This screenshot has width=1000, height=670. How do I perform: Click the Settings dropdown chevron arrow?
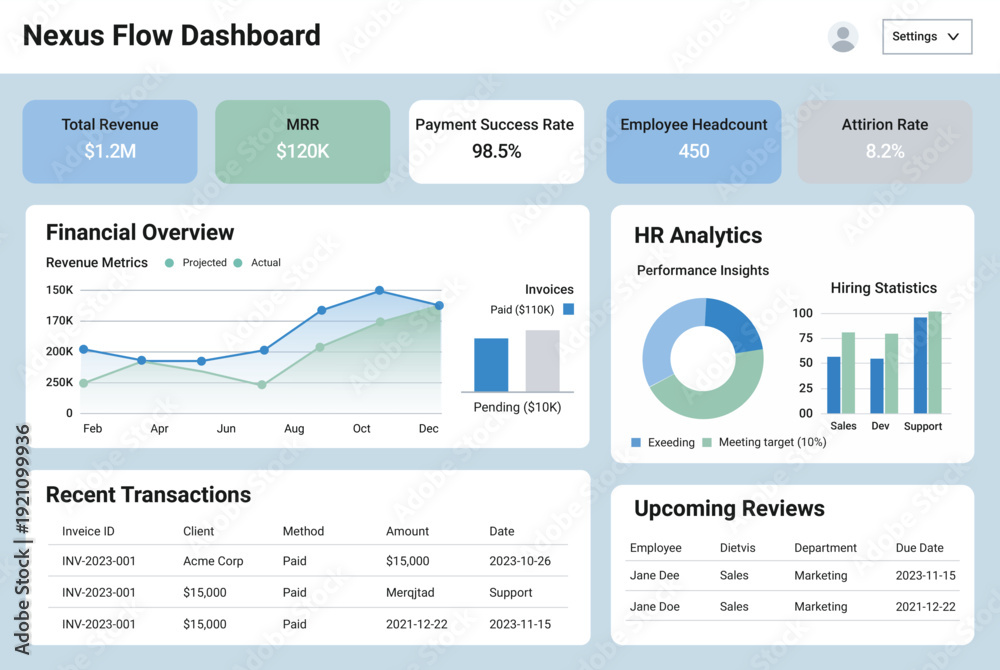point(953,37)
